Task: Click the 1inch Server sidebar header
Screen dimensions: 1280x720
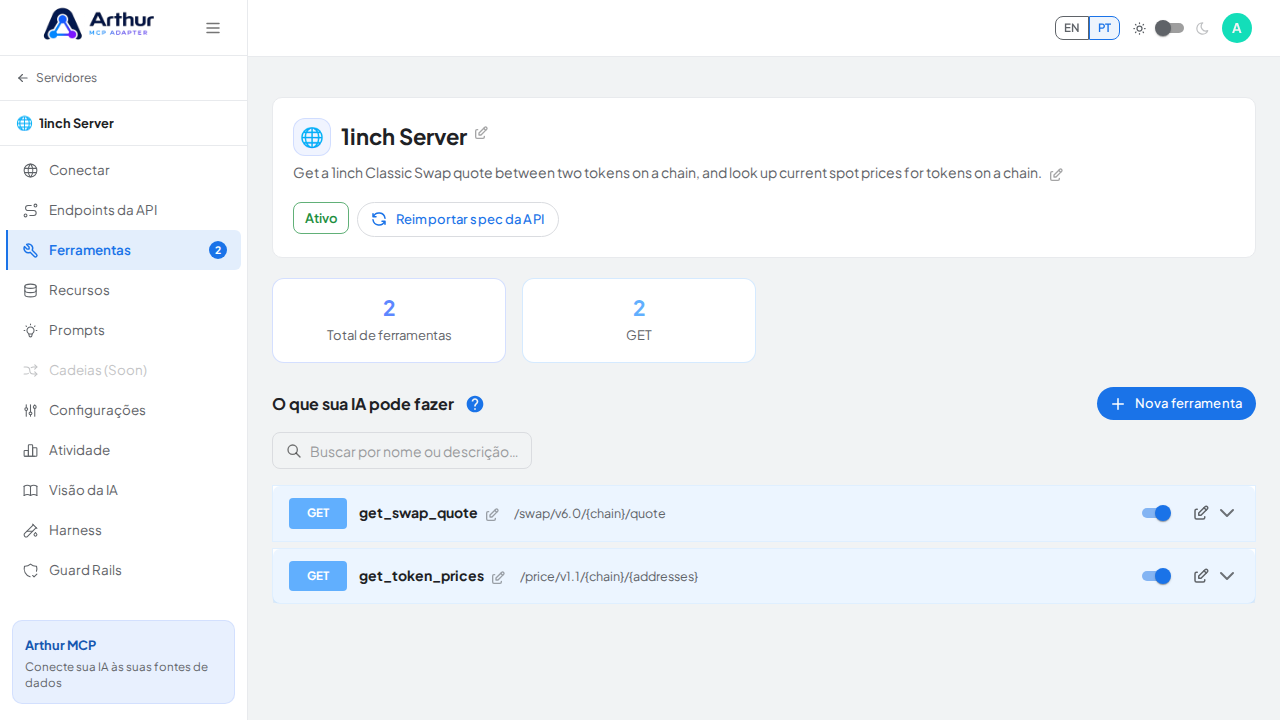Action: [x=123, y=123]
